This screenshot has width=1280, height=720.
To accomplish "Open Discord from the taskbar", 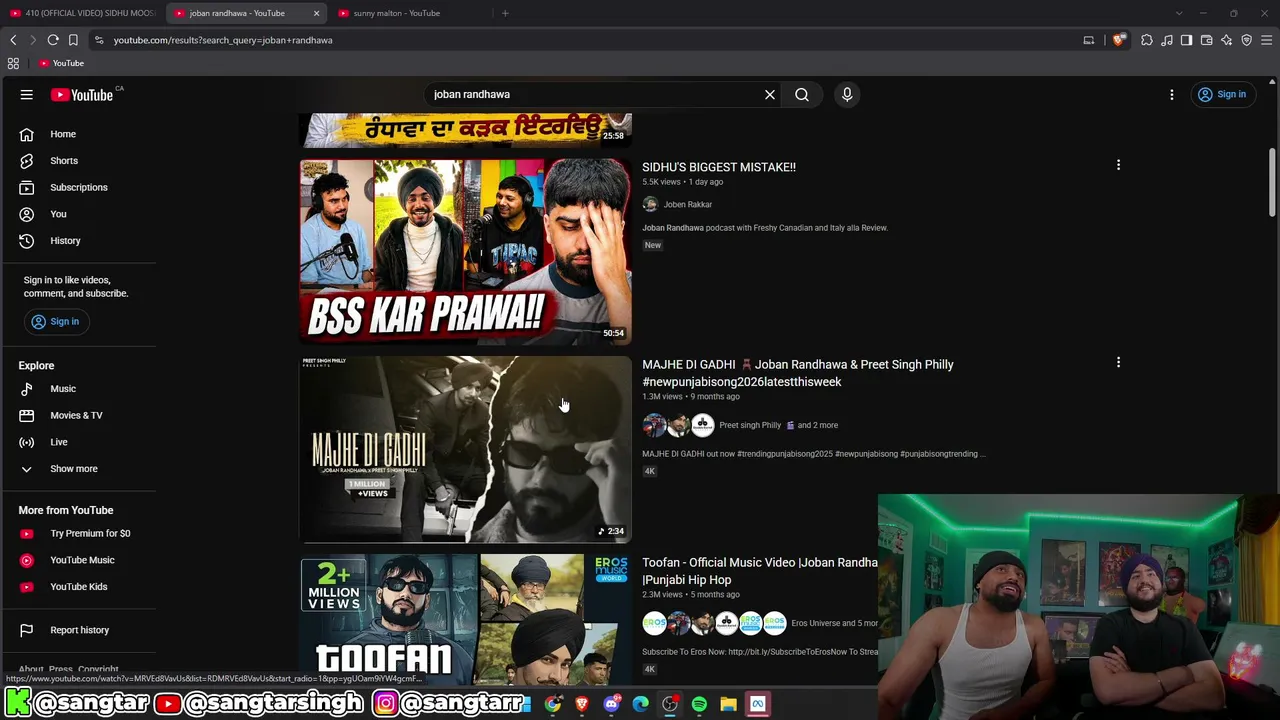I will tap(611, 704).
